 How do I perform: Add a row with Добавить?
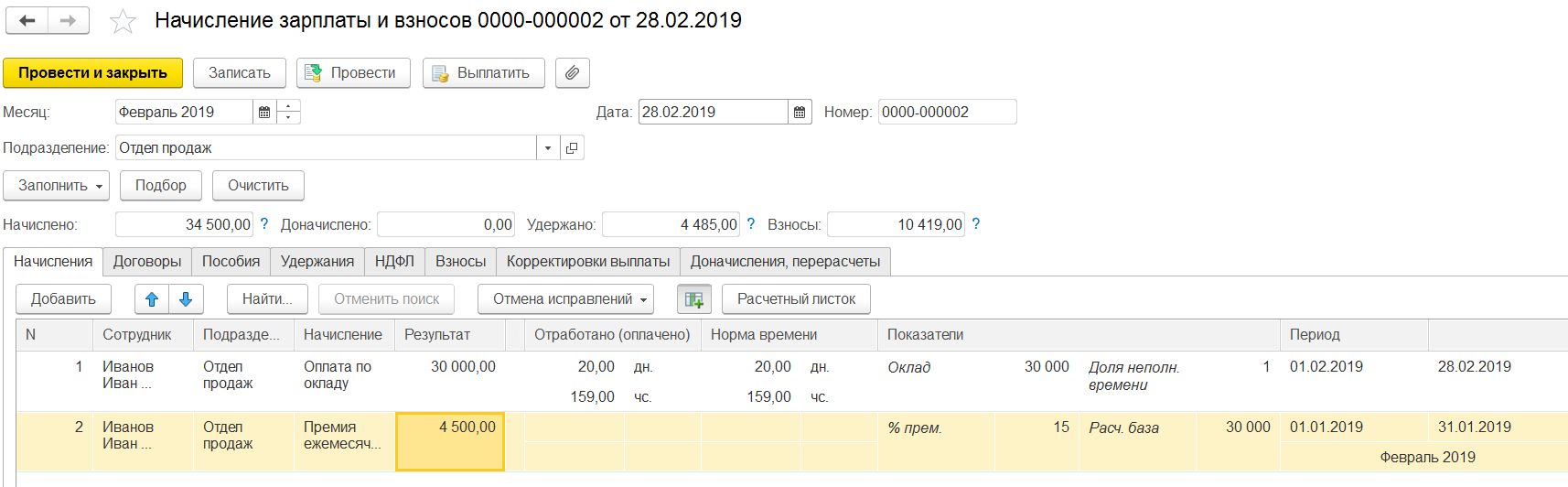(x=63, y=298)
